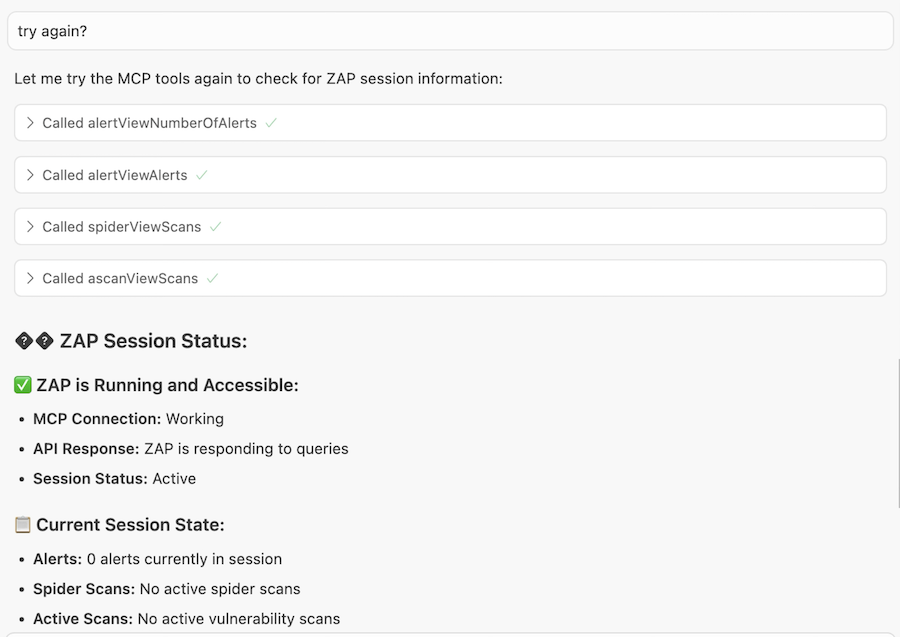Select the 'MCP Connection:' bullet label
Viewport: 900px width, 637px height.
point(97,419)
